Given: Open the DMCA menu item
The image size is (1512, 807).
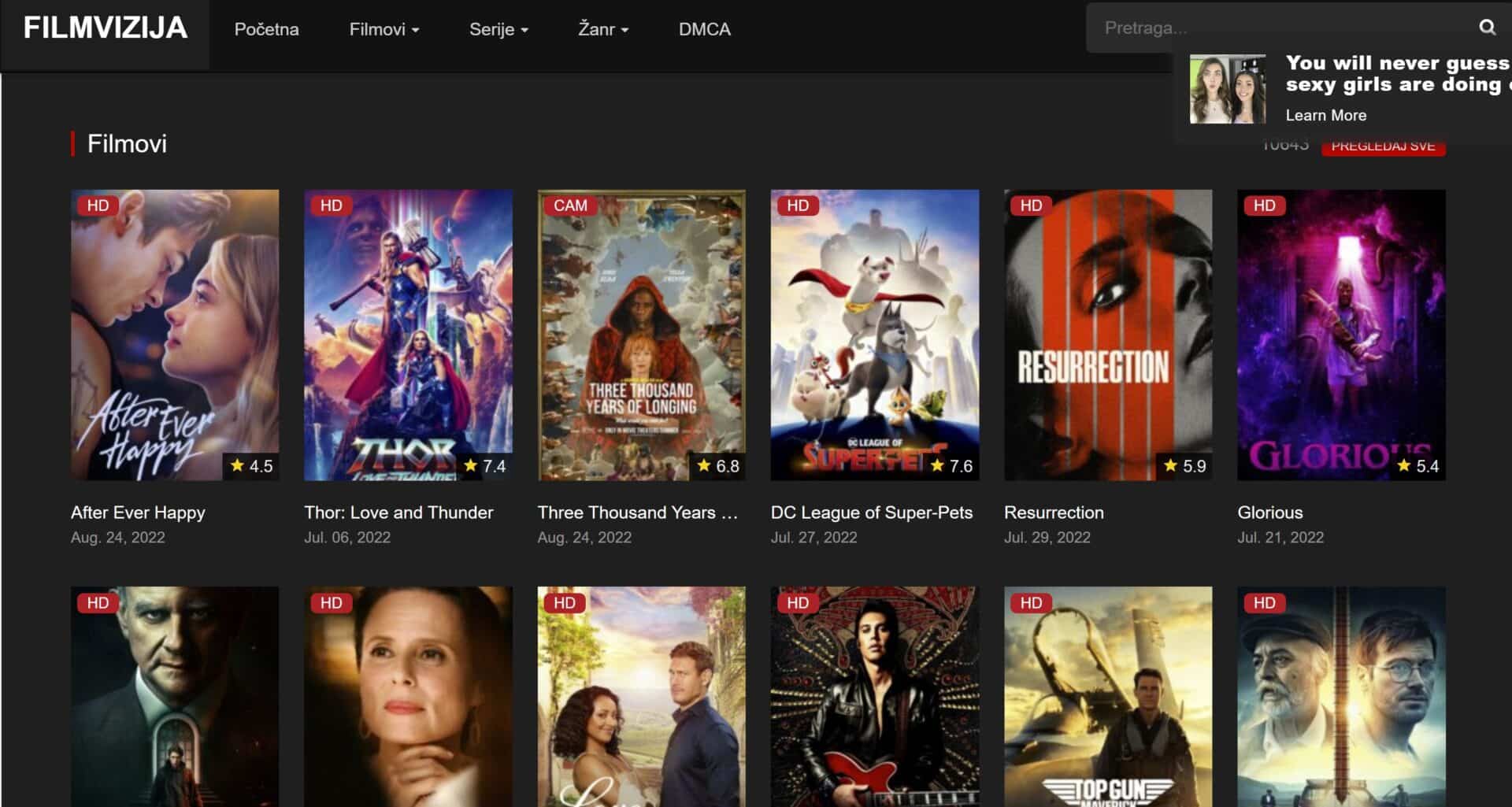Looking at the screenshot, I should pos(704,29).
